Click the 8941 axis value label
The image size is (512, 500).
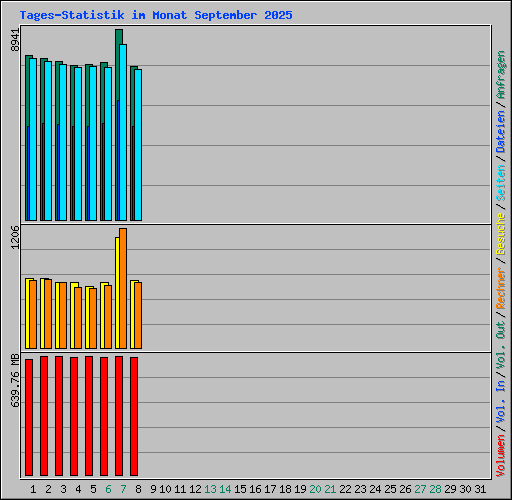pos(15,40)
